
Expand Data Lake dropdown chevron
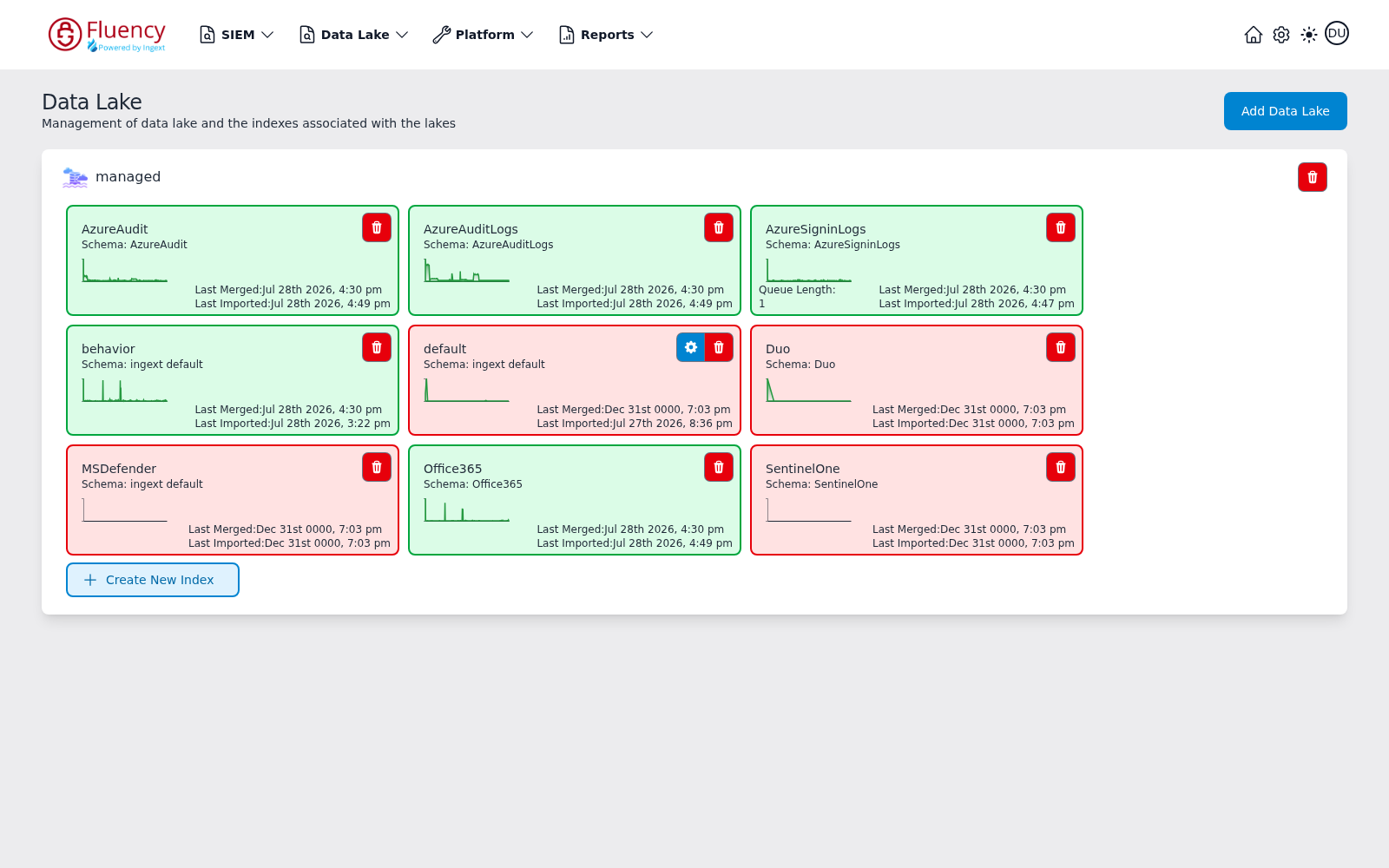click(402, 35)
